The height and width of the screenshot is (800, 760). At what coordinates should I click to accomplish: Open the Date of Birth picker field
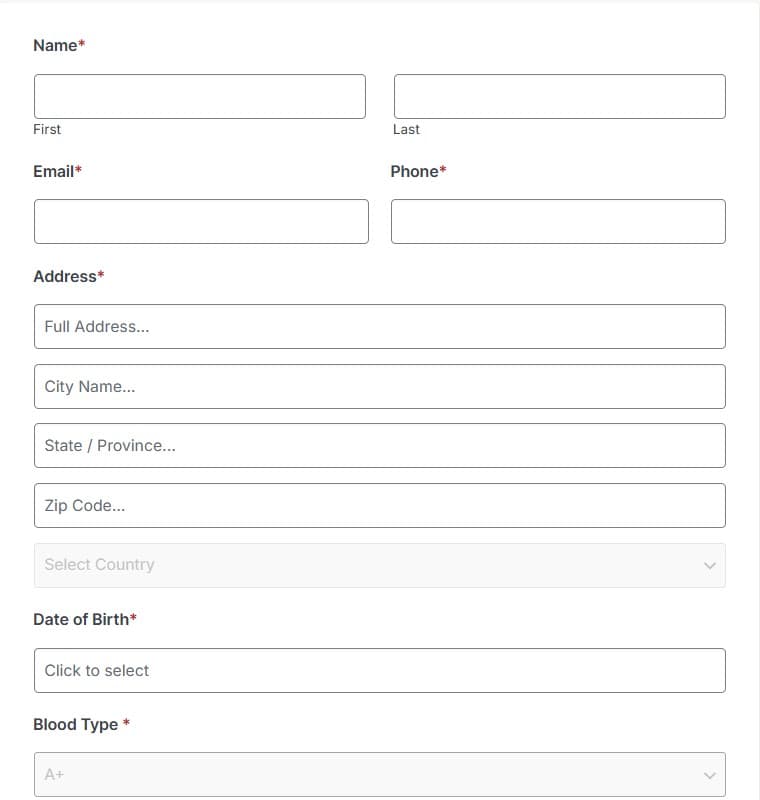pos(379,670)
